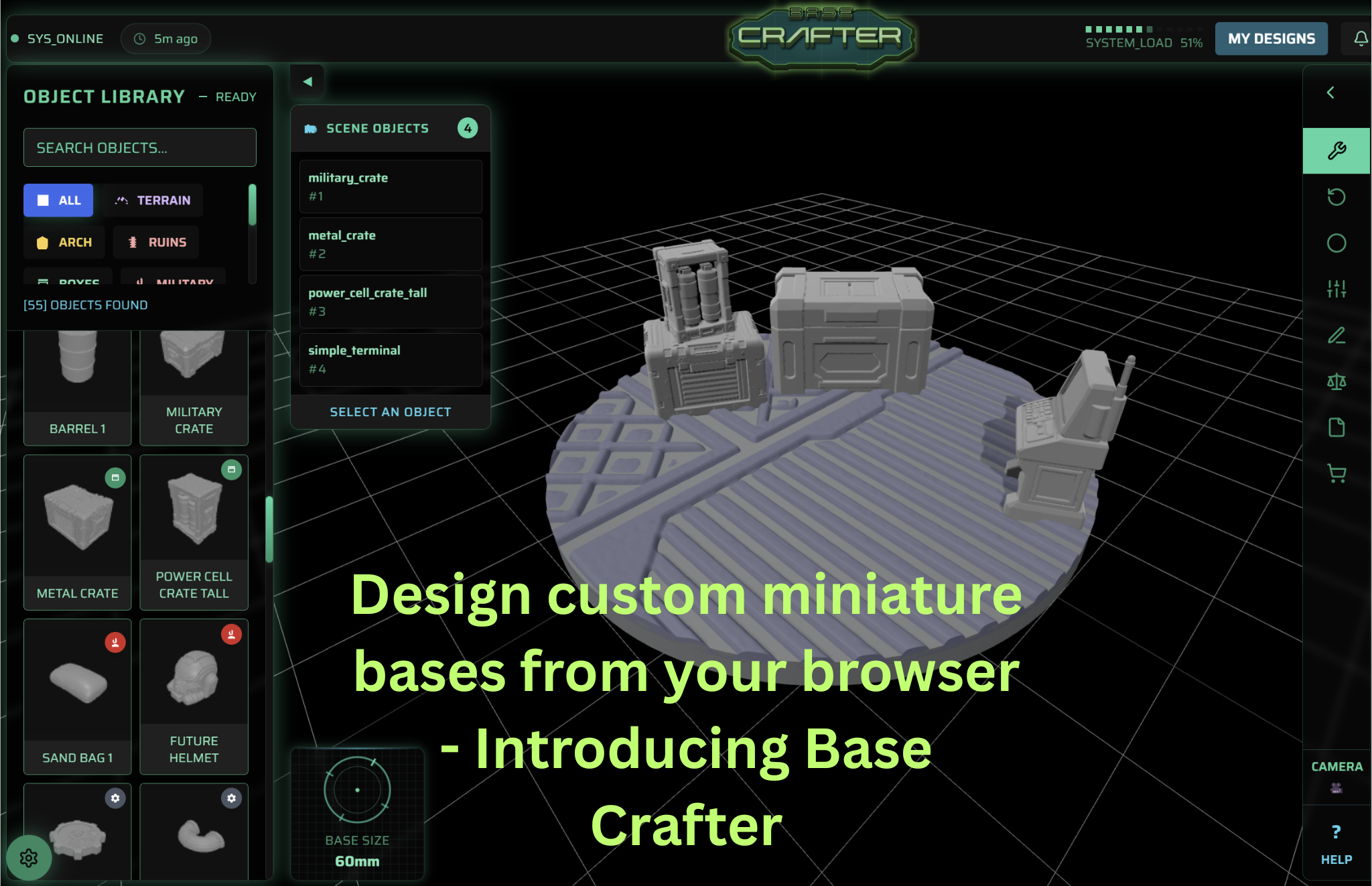This screenshot has width=1372, height=886.
Task: Click the balance scale icon
Action: click(x=1336, y=381)
